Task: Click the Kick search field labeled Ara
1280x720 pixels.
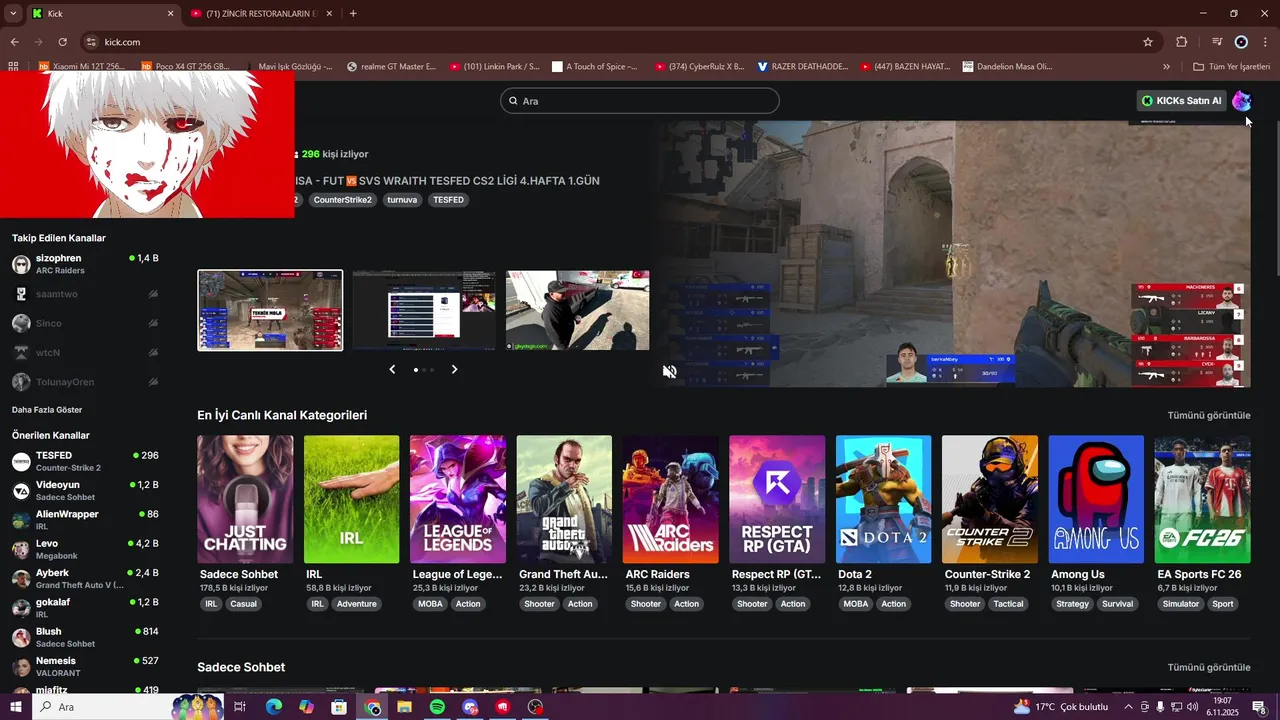Action: [x=640, y=101]
